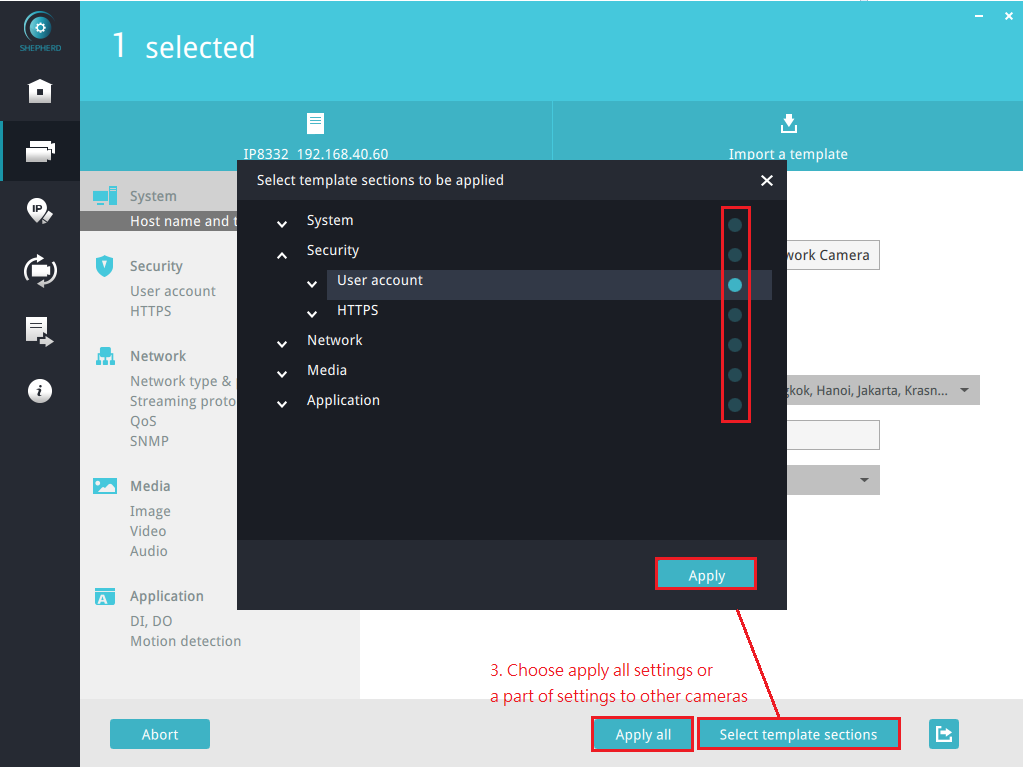The height and width of the screenshot is (767, 1023).
Task: Open the Home screen from the sidebar
Action: (40, 91)
